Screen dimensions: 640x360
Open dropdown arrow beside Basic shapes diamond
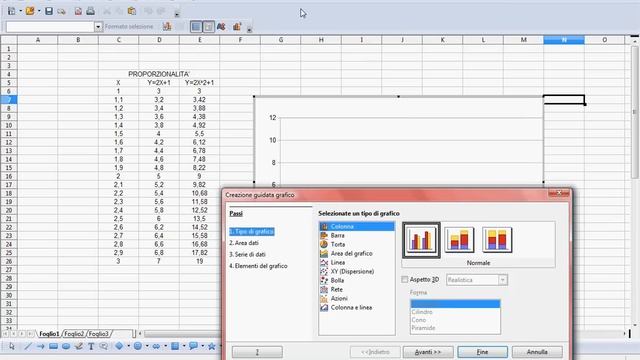(128, 346)
